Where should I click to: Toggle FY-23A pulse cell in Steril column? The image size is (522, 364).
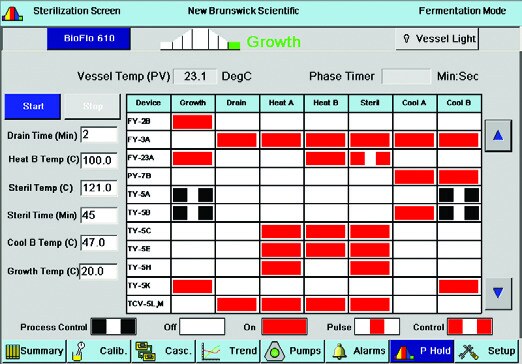[x=370, y=158]
